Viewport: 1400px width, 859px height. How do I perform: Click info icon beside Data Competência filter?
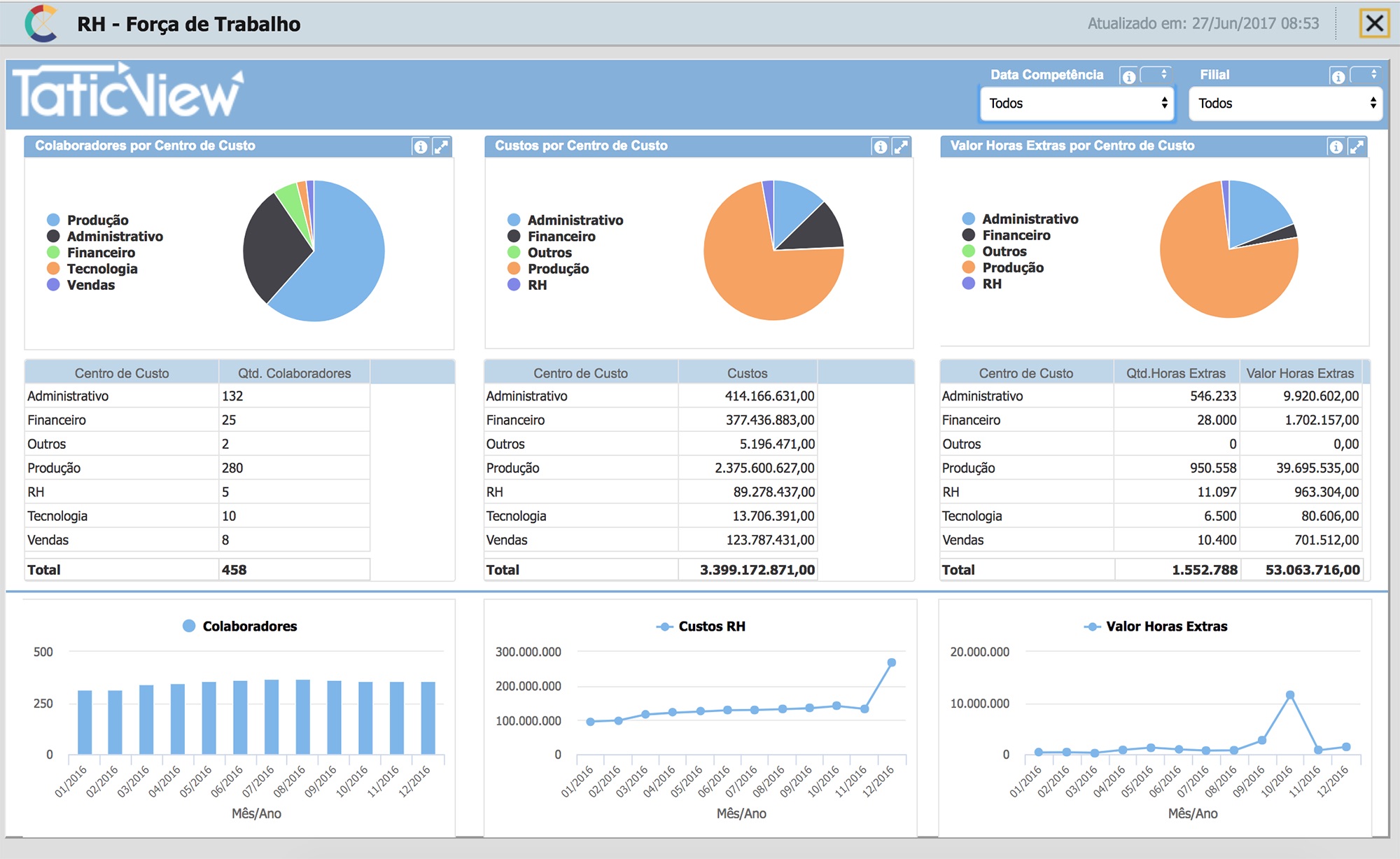coord(1128,76)
